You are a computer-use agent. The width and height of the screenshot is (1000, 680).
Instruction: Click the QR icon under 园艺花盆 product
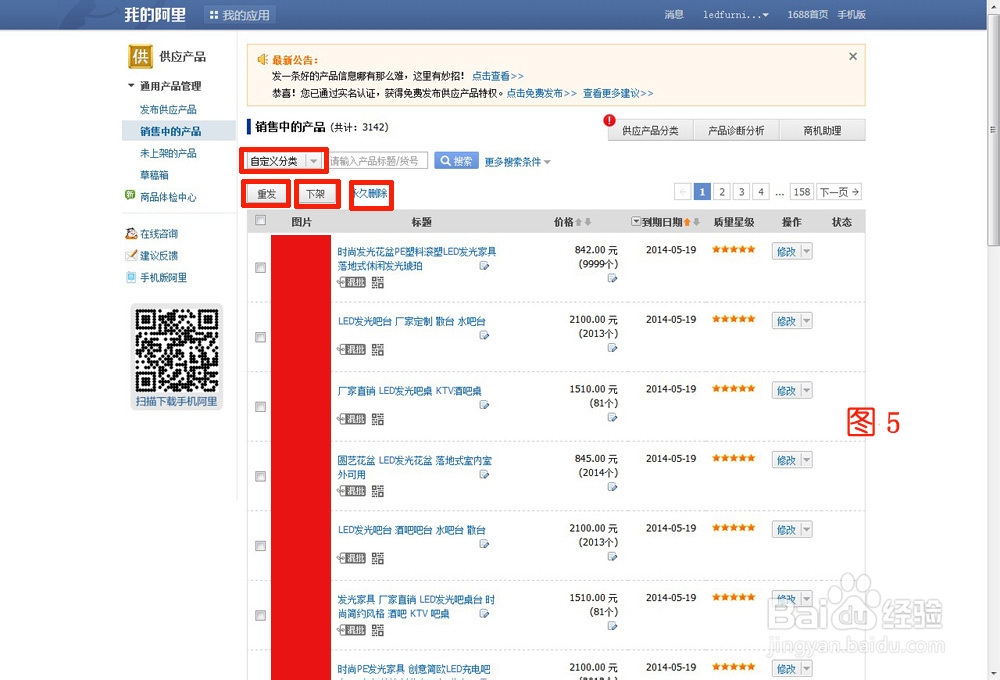click(x=378, y=491)
